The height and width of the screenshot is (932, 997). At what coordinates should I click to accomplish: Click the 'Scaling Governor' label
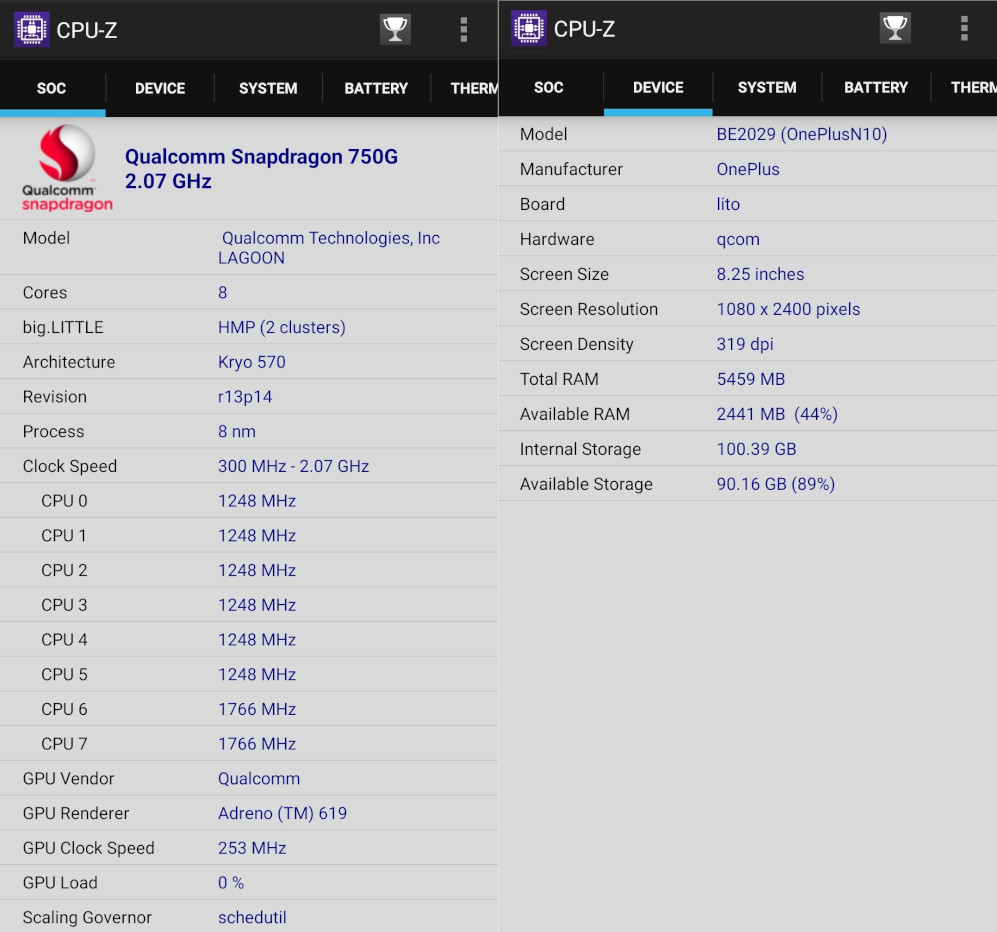point(87,917)
